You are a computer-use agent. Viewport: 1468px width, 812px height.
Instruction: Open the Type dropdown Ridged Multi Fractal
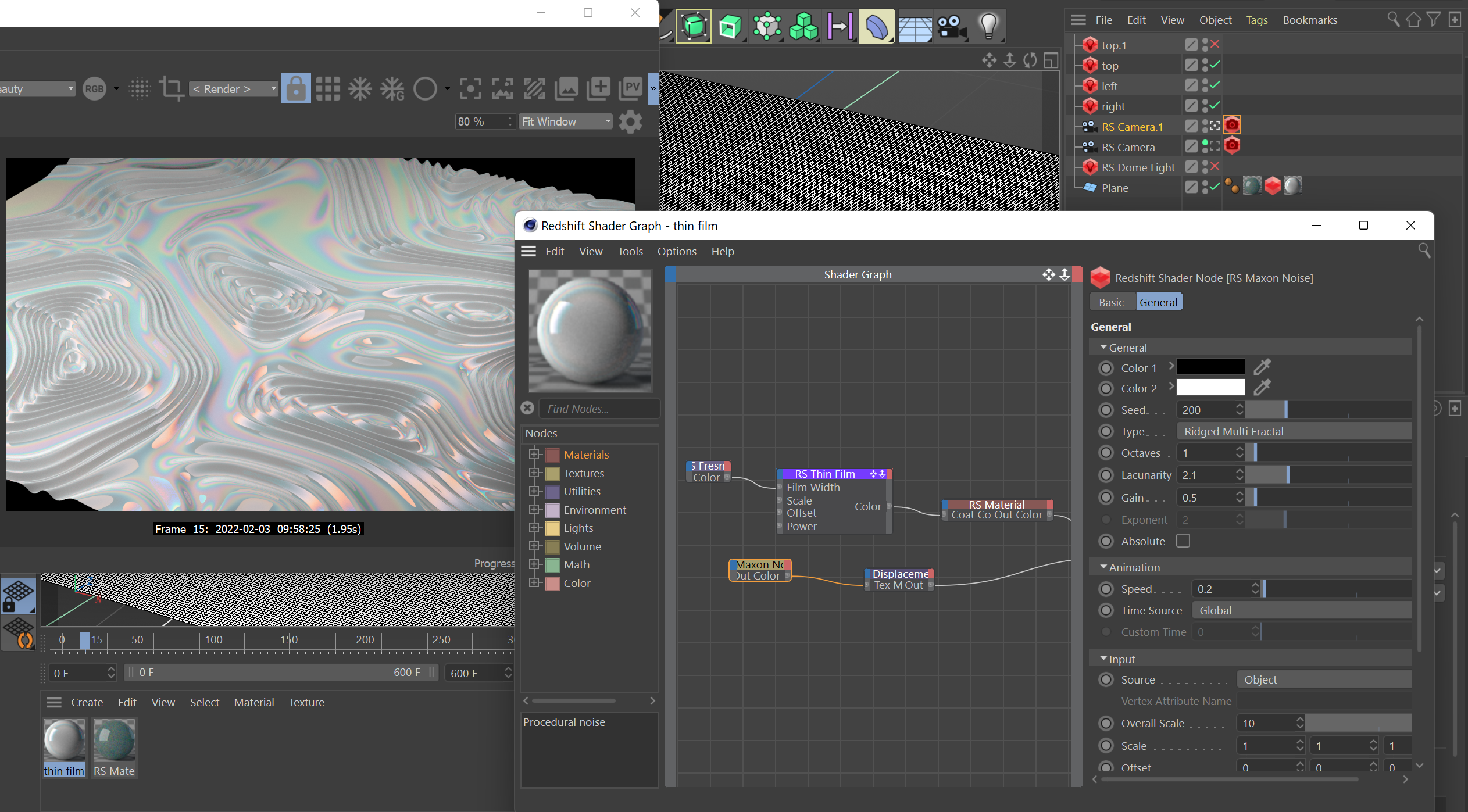coord(1294,431)
